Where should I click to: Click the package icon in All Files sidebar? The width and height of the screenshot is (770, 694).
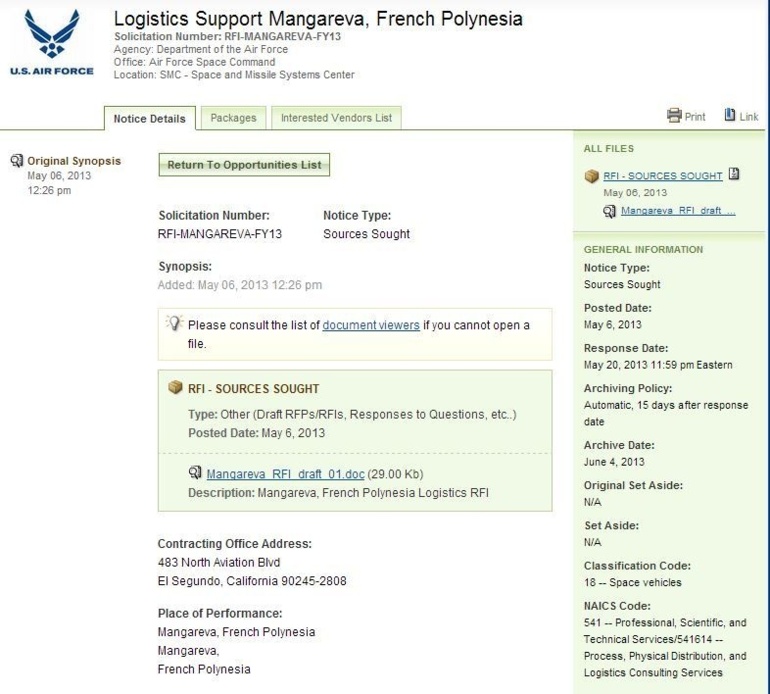[592, 176]
